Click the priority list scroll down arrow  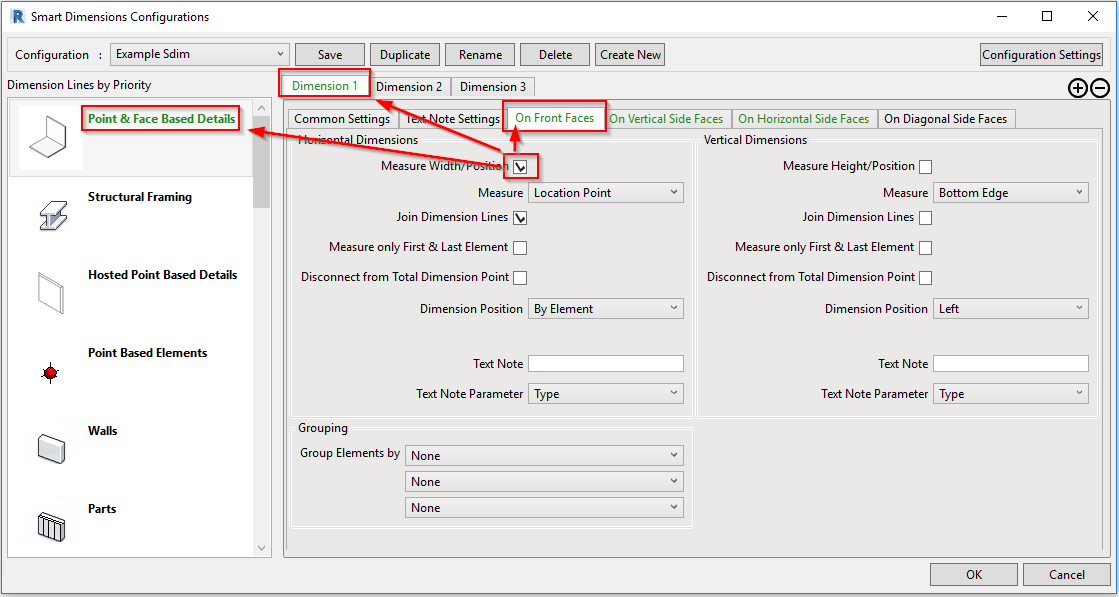tap(261, 548)
